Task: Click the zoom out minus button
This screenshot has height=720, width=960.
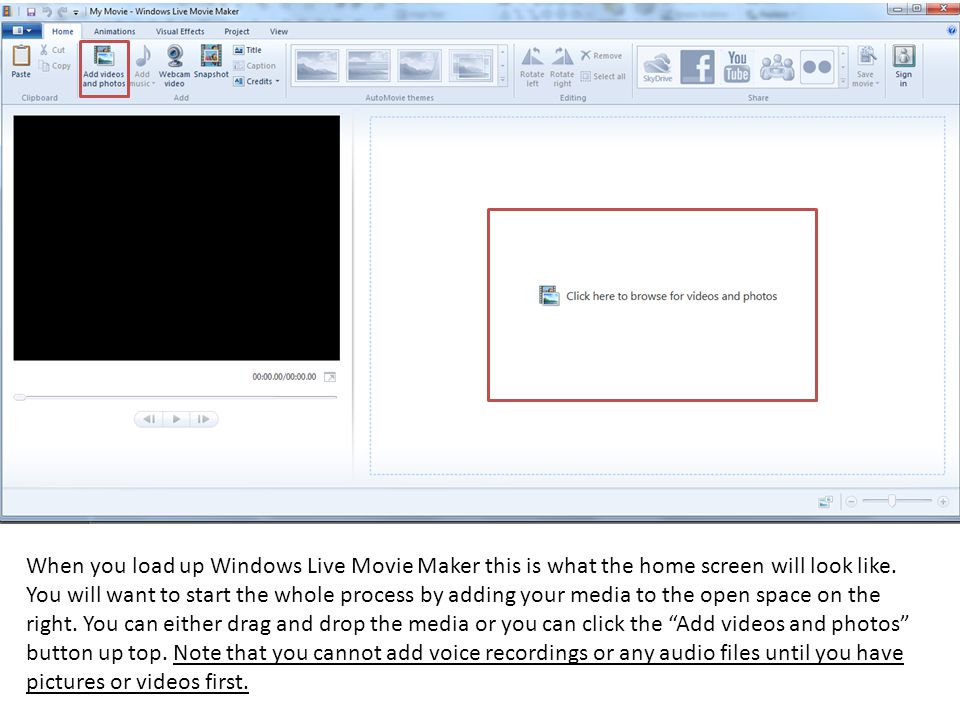Action: pyautogui.click(x=851, y=501)
